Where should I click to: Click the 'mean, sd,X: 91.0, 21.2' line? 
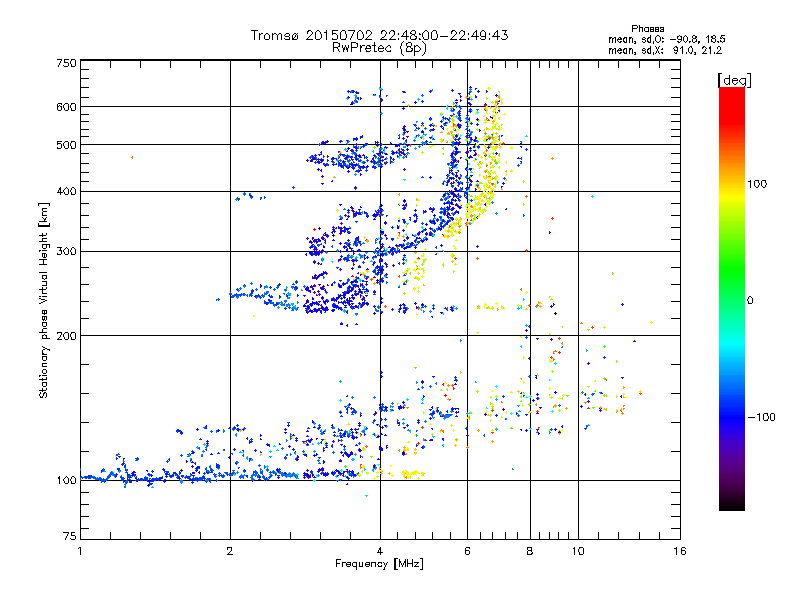pyautogui.click(x=665, y=50)
